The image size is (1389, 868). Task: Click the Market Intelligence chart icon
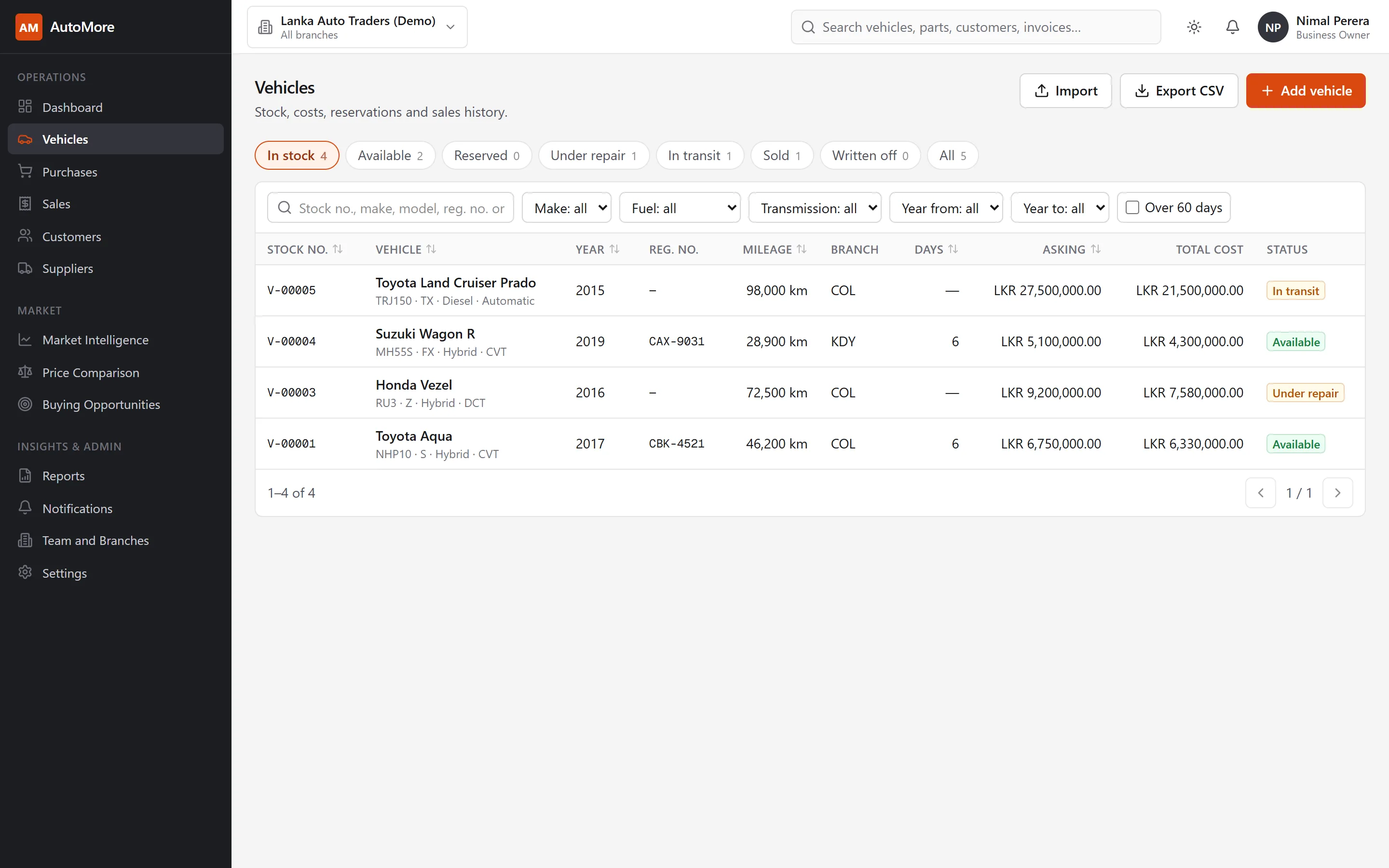25,340
